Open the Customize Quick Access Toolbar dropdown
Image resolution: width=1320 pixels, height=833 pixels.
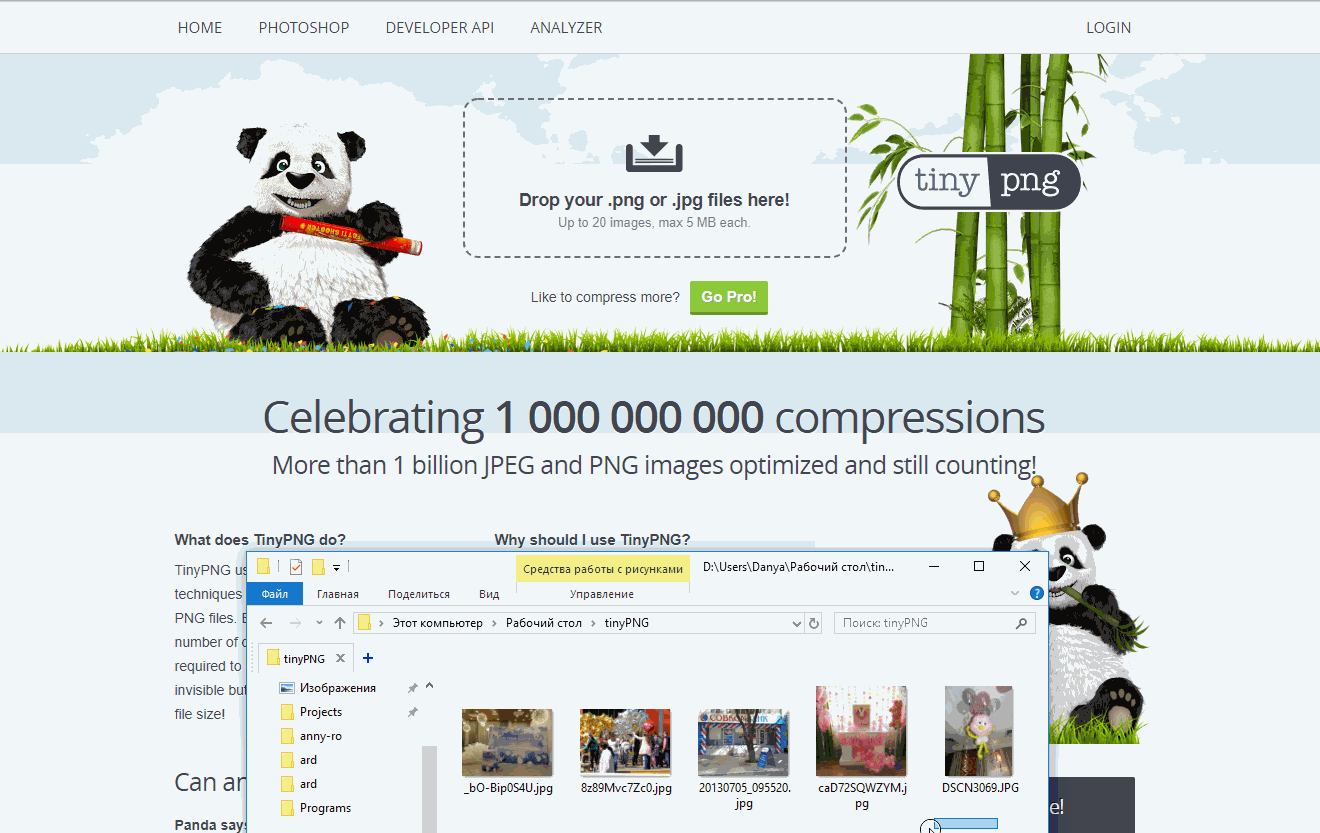pos(337,568)
